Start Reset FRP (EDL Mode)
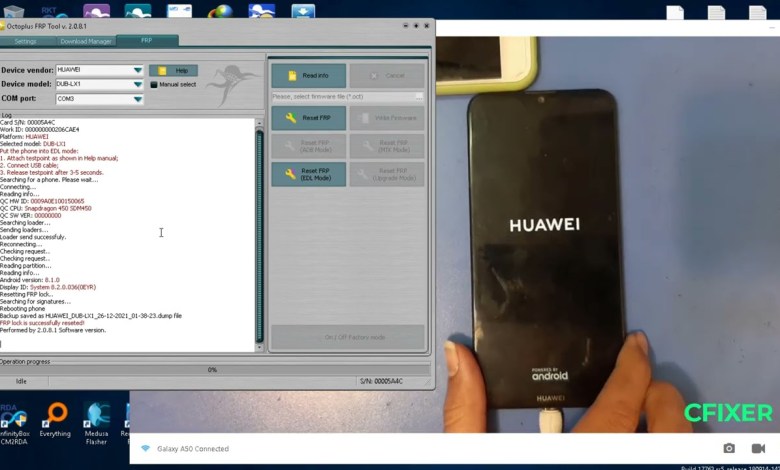This screenshot has height=470, width=780. point(308,174)
